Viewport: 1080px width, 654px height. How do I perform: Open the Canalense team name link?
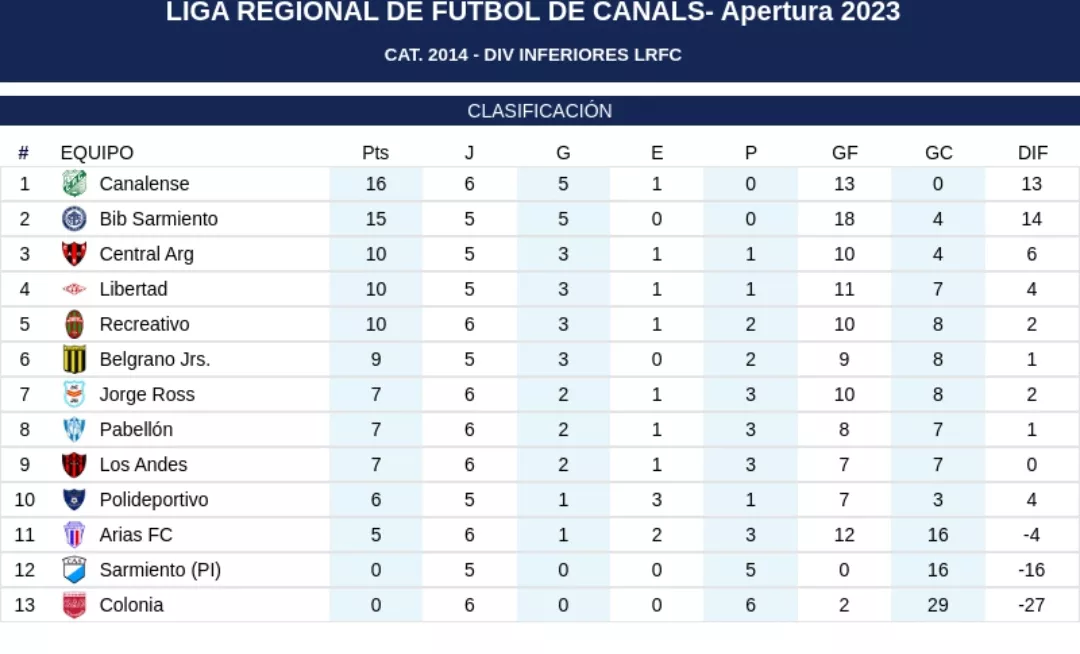144,184
